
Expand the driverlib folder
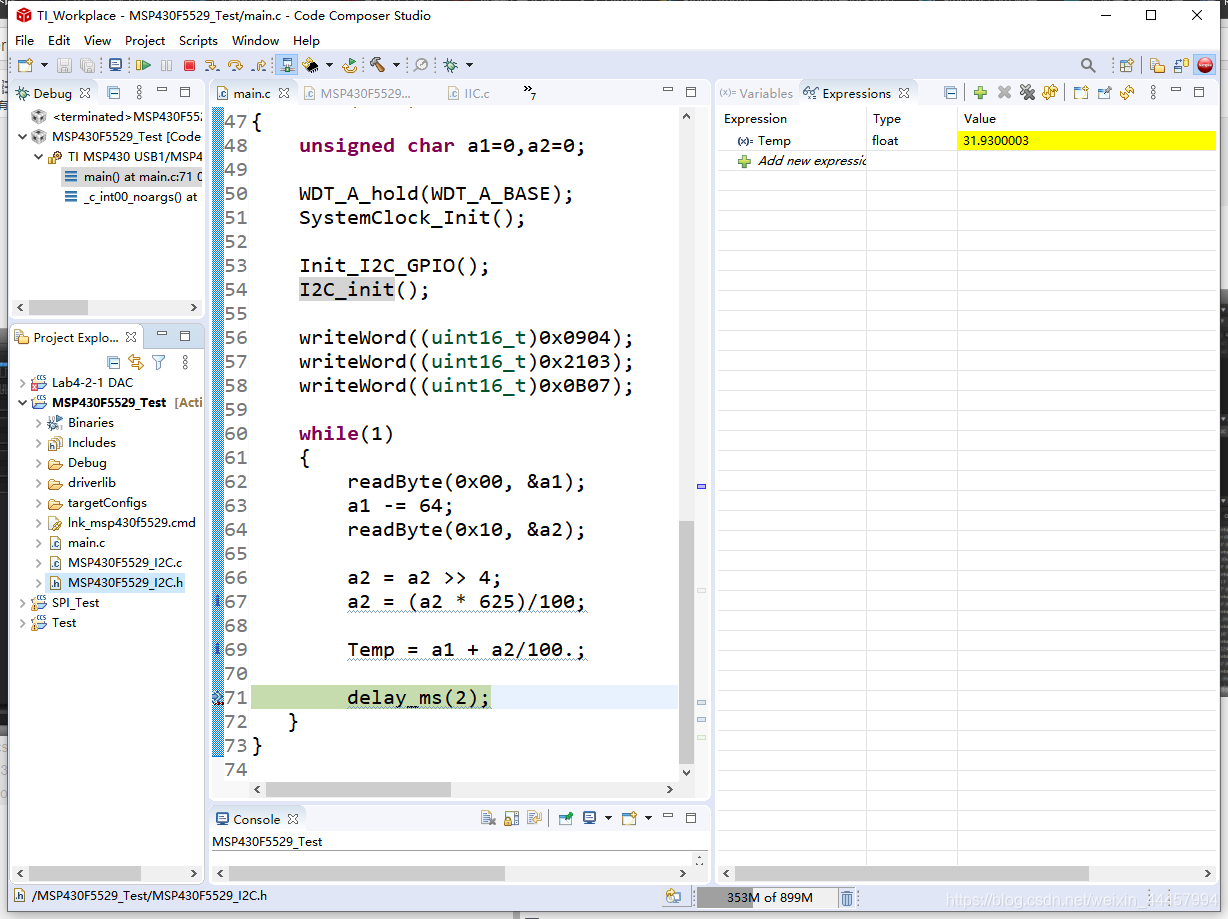[x=39, y=483]
